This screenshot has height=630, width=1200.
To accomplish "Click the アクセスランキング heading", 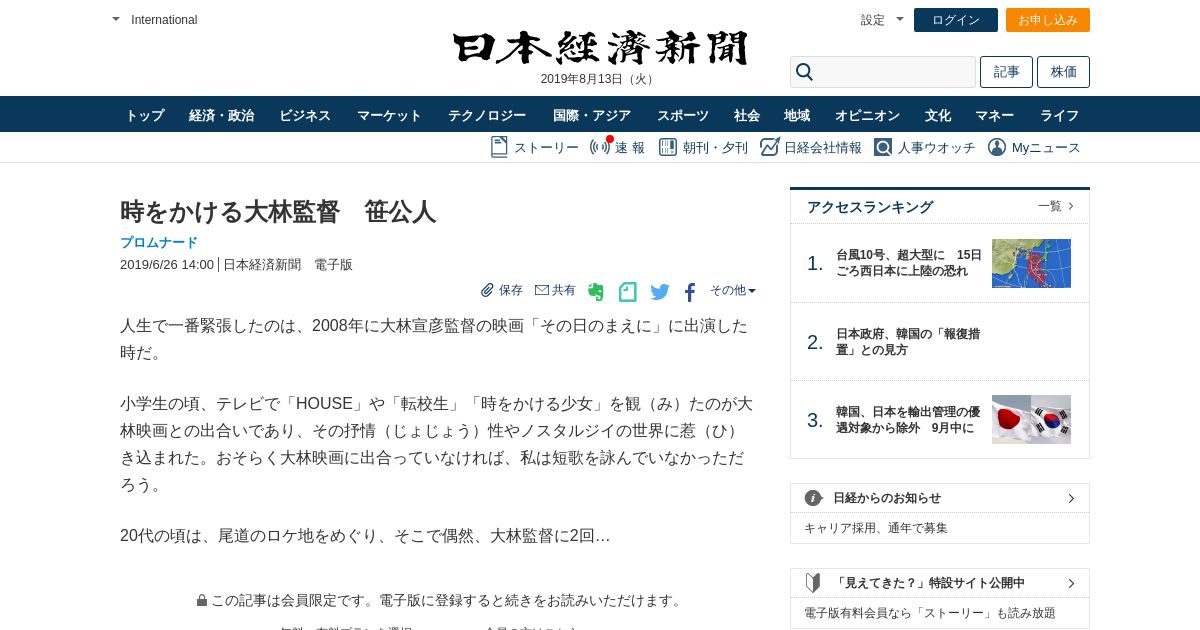I will (870, 207).
